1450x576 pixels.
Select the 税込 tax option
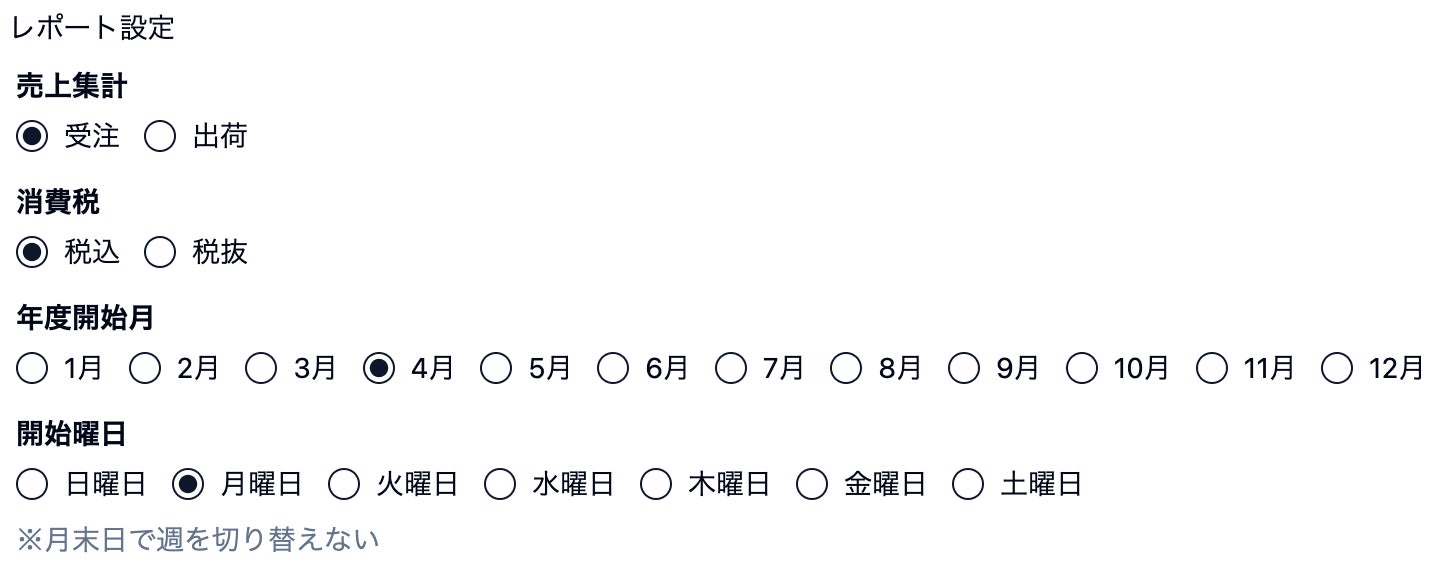(x=32, y=253)
